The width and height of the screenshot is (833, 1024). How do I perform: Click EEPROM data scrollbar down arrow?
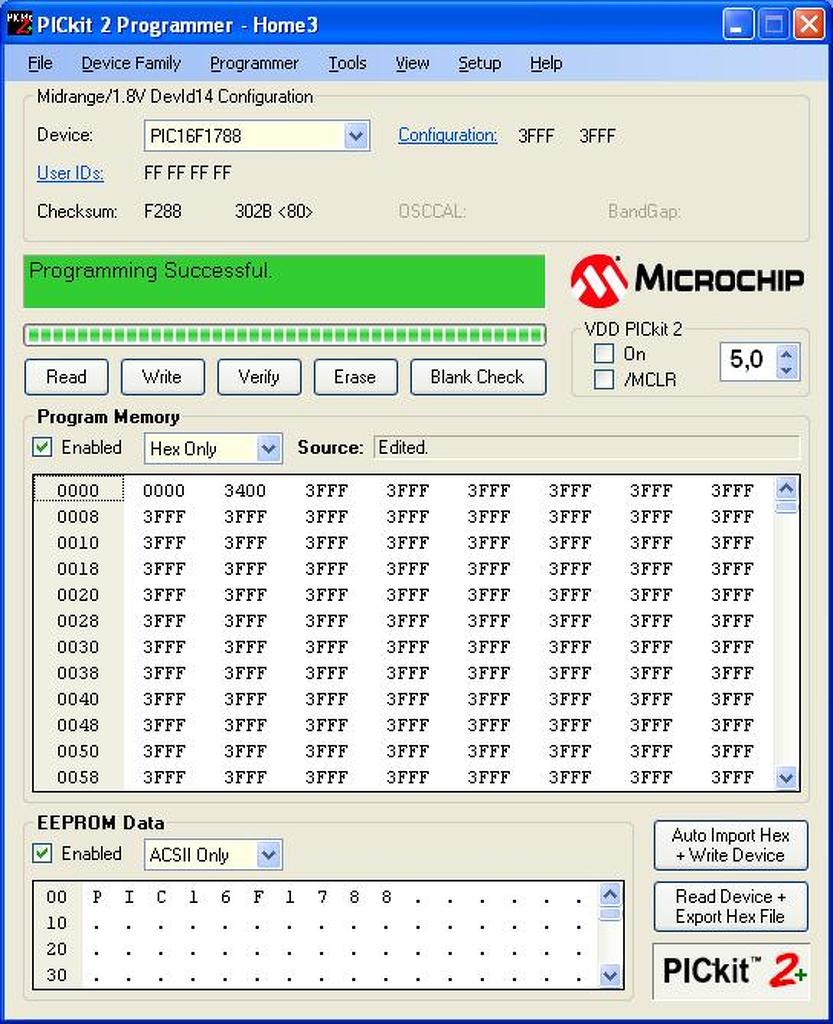click(x=610, y=976)
